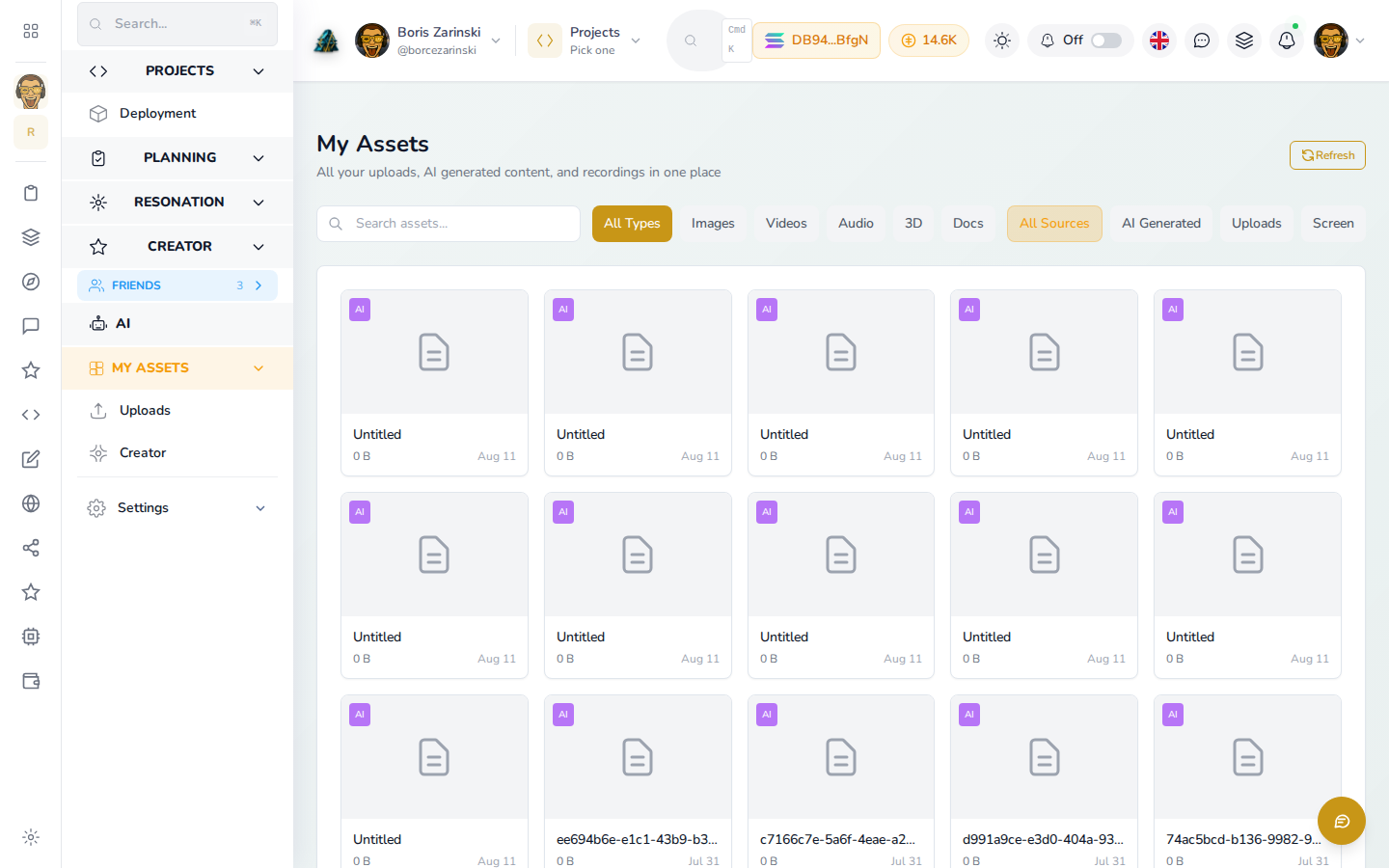
Task: Switch theme using the sun icon in the header
Action: [x=1002, y=41]
